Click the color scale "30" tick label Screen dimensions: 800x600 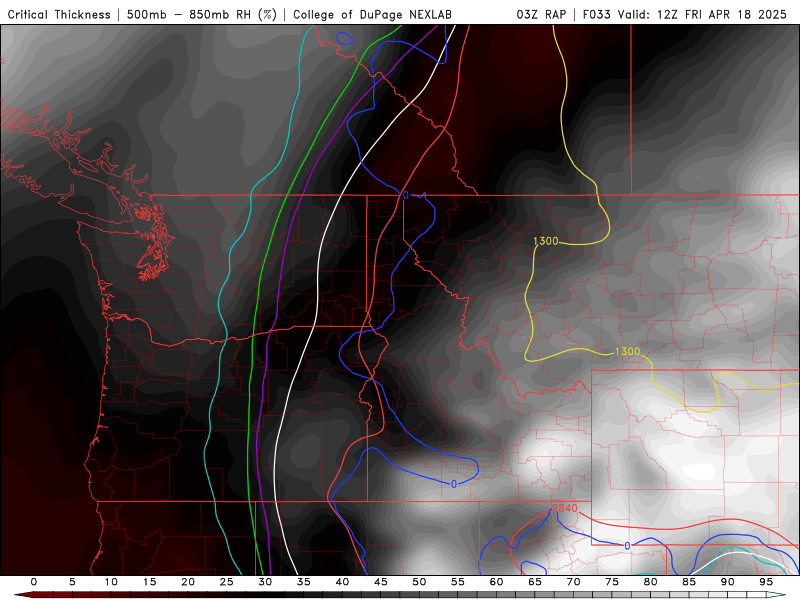(265, 582)
